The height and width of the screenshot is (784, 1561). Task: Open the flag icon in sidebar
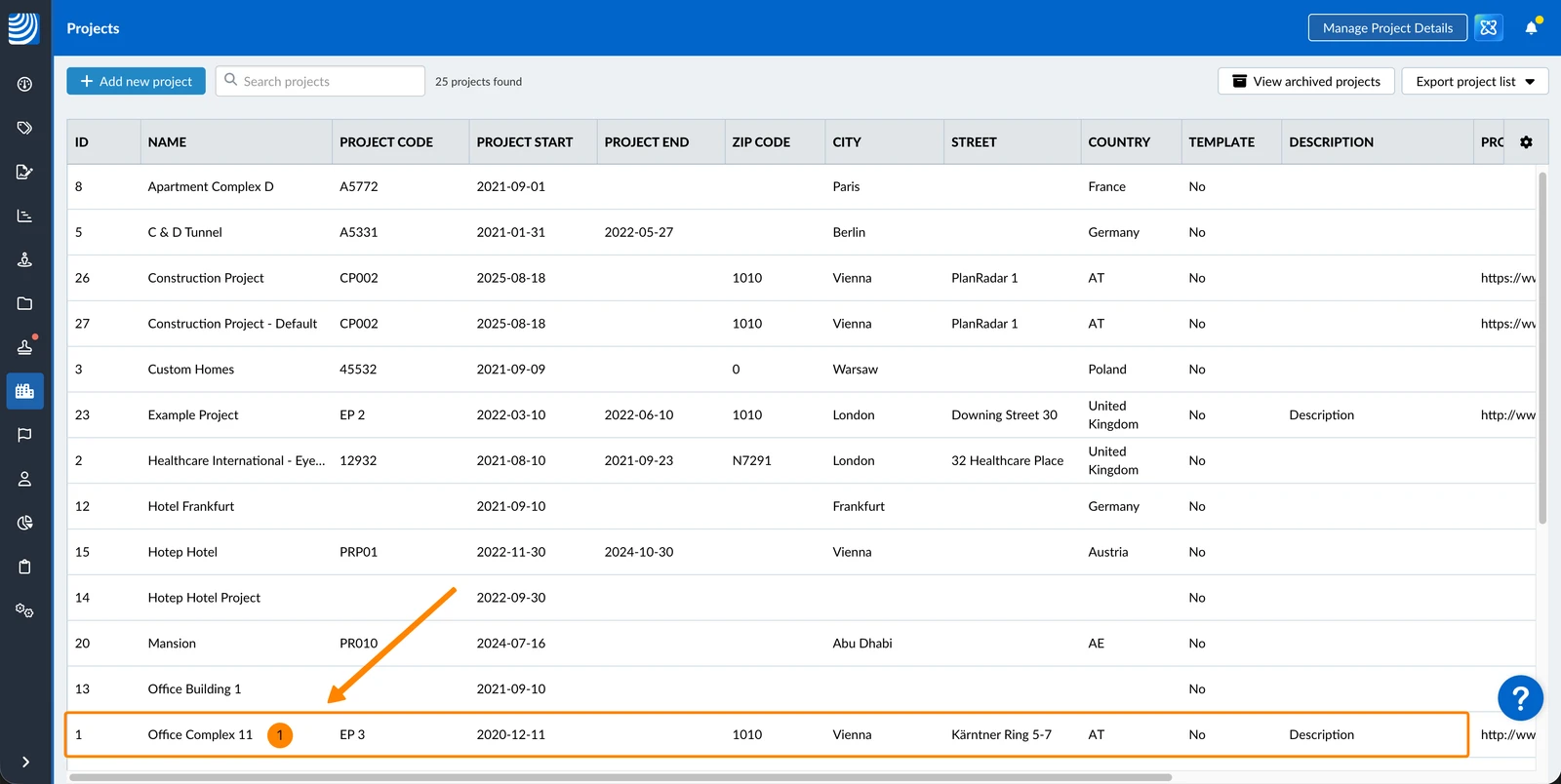click(x=24, y=435)
